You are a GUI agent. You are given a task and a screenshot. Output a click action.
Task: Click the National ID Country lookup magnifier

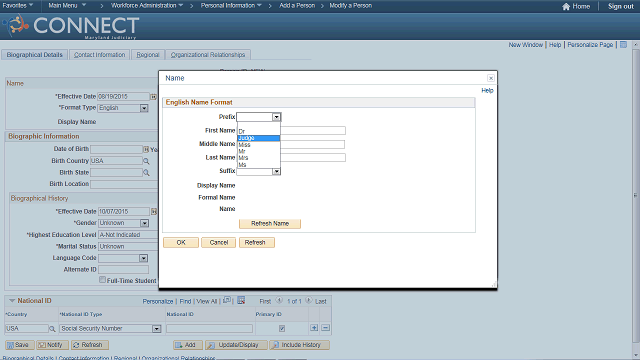52,329
